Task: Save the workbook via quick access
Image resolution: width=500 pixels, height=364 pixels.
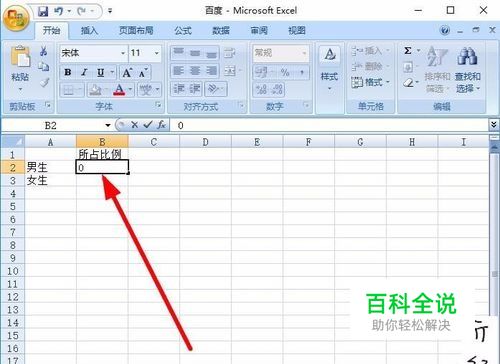Action: 43,12
